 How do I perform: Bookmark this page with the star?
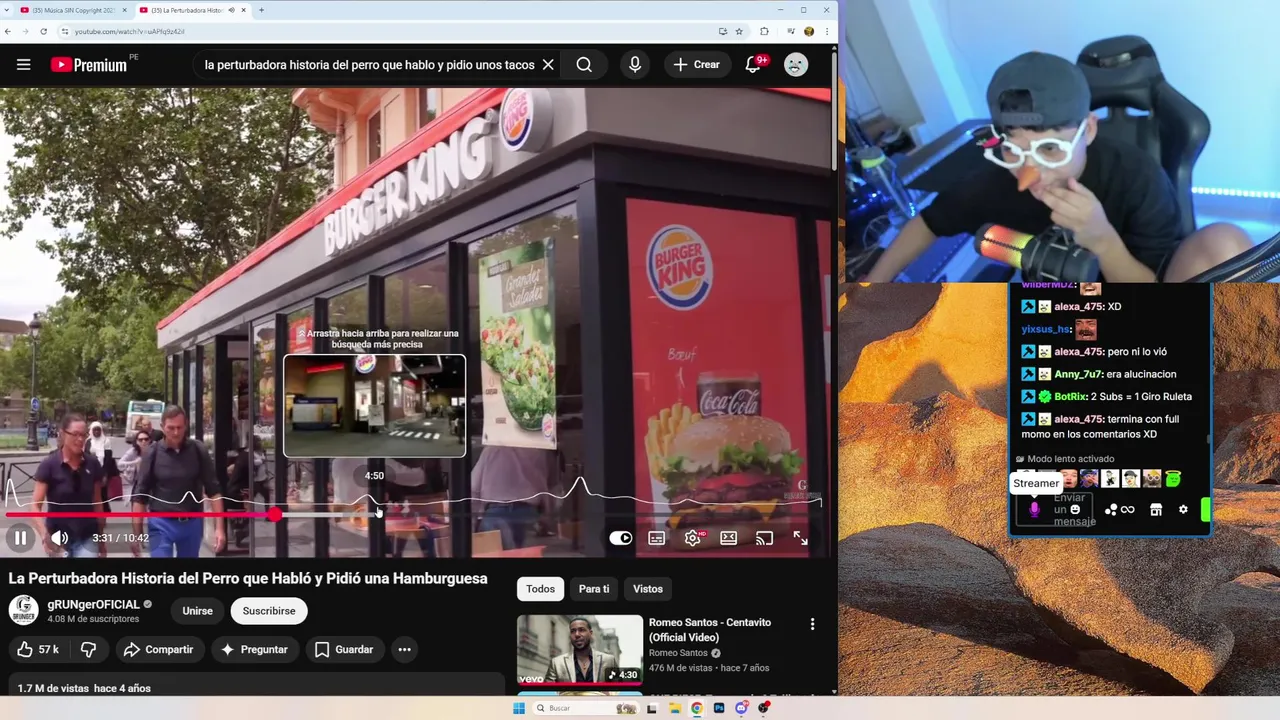739,31
